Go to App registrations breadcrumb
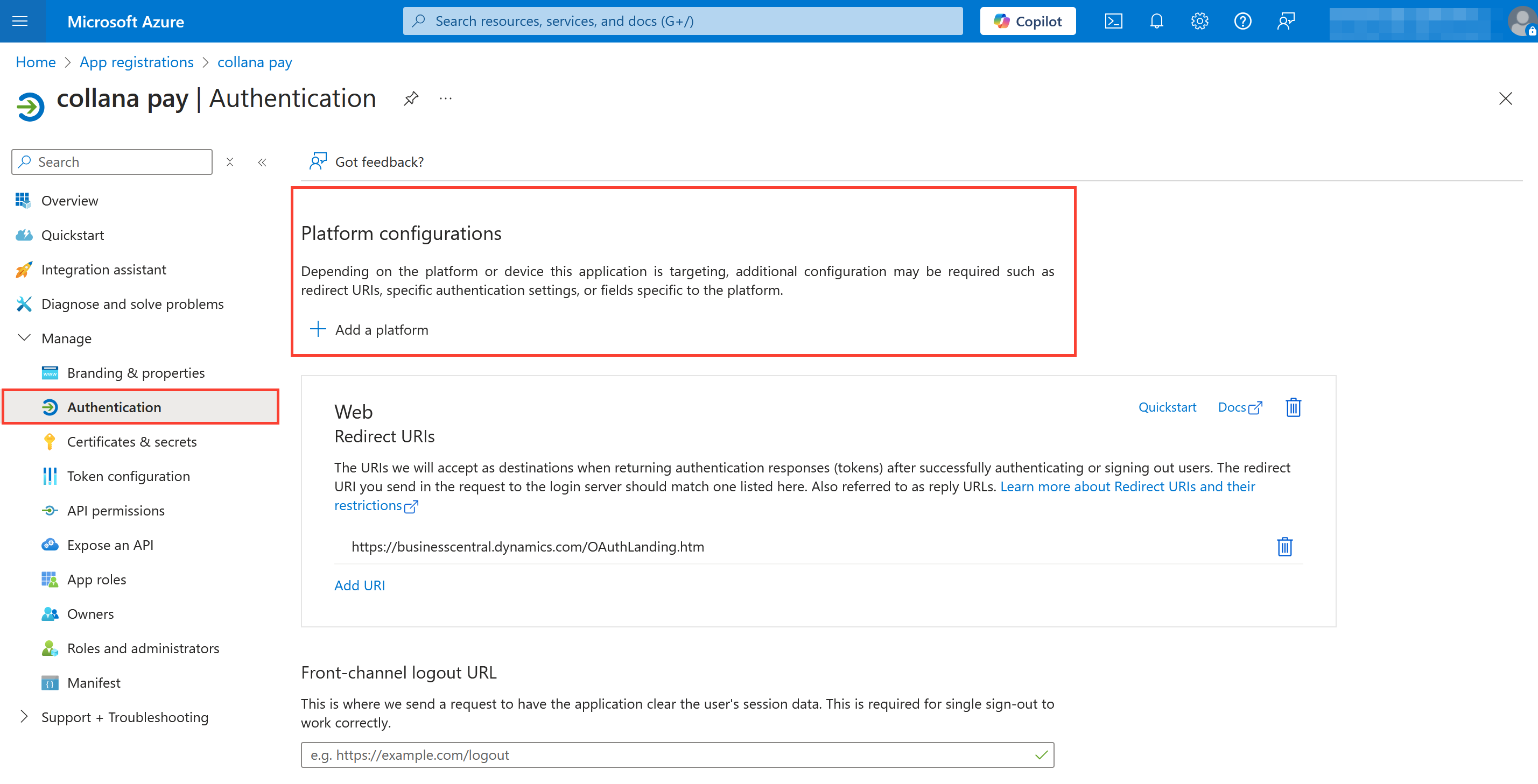Image resolution: width=1538 pixels, height=784 pixels. 137,62
